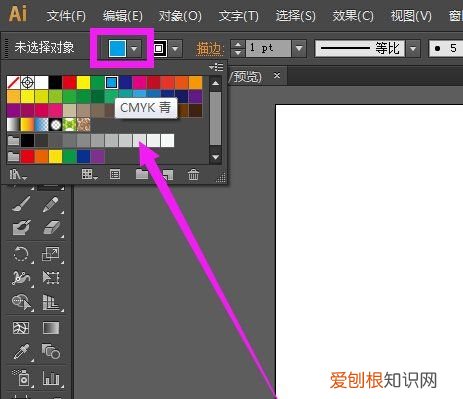The image size is (463, 399).
Task: Pick the black swatch in grays group
Action: [x=27, y=140]
